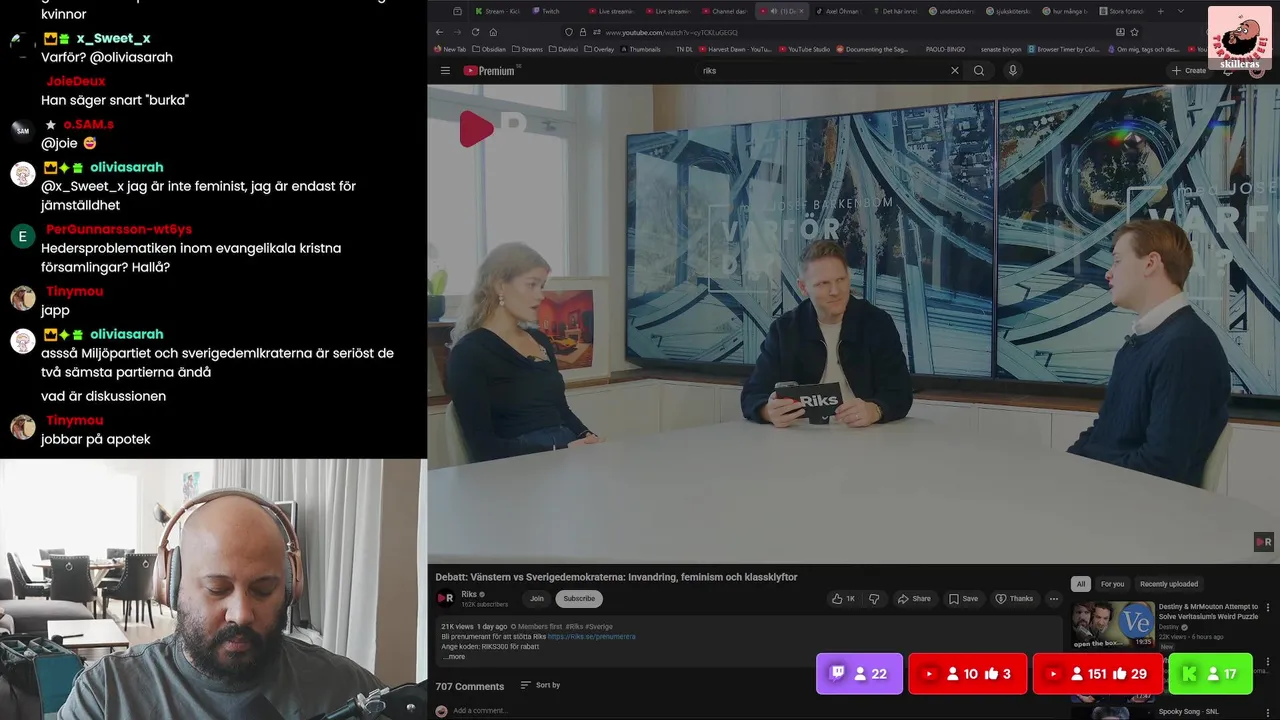Open the comments 'Sort by' dropdown

[540, 685]
